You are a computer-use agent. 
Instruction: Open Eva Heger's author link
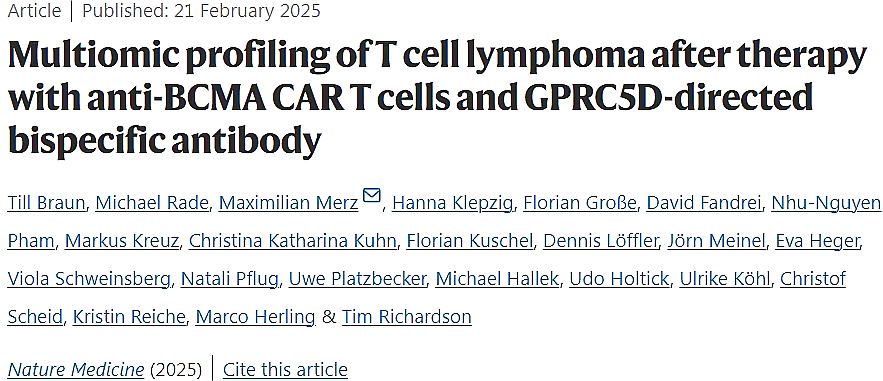[818, 241]
